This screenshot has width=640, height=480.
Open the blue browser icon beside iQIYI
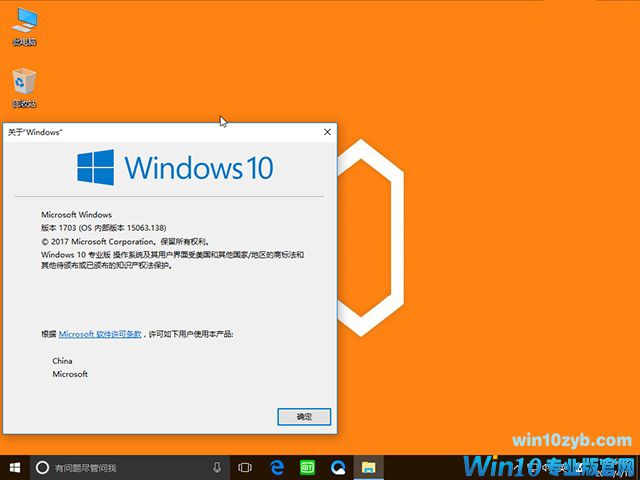click(338, 467)
